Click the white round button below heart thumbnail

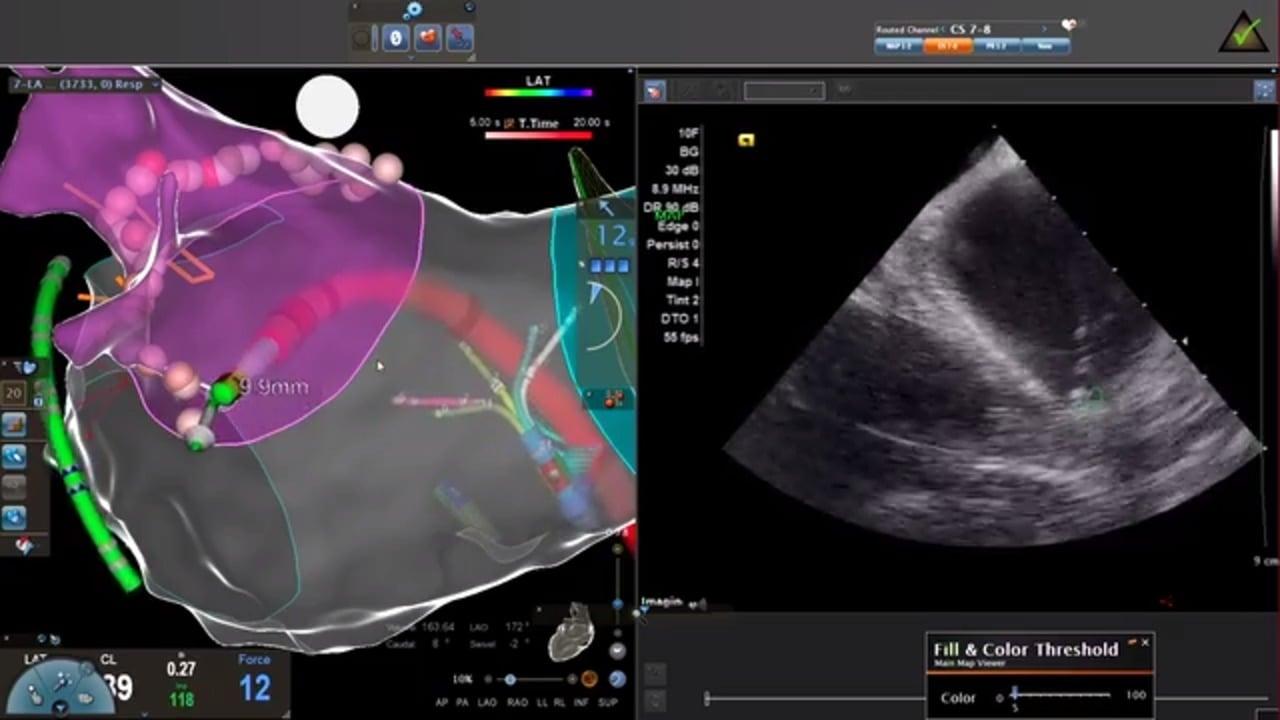tap(617, 651)
